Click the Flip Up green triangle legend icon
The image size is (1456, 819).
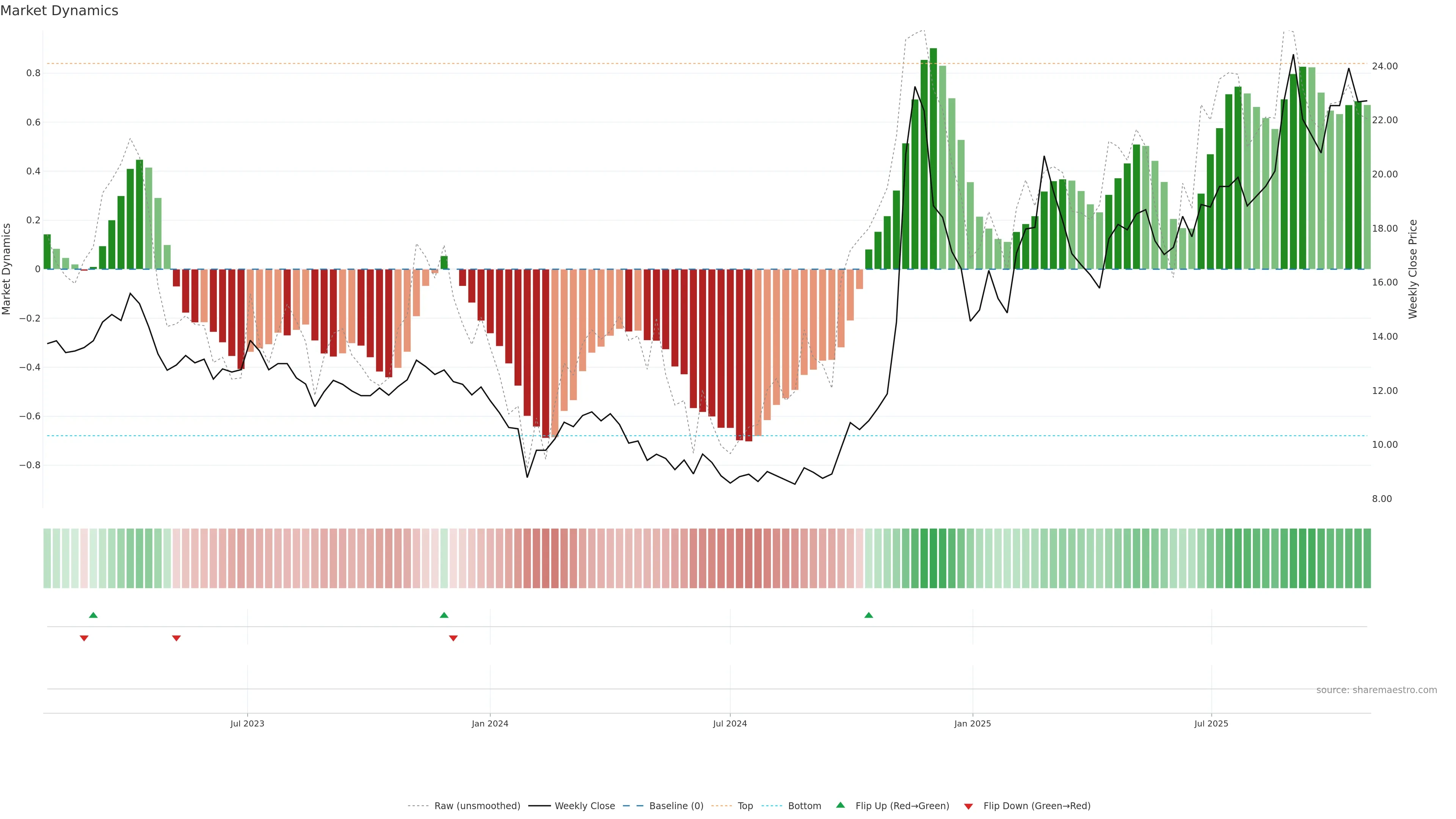point(841,805)
